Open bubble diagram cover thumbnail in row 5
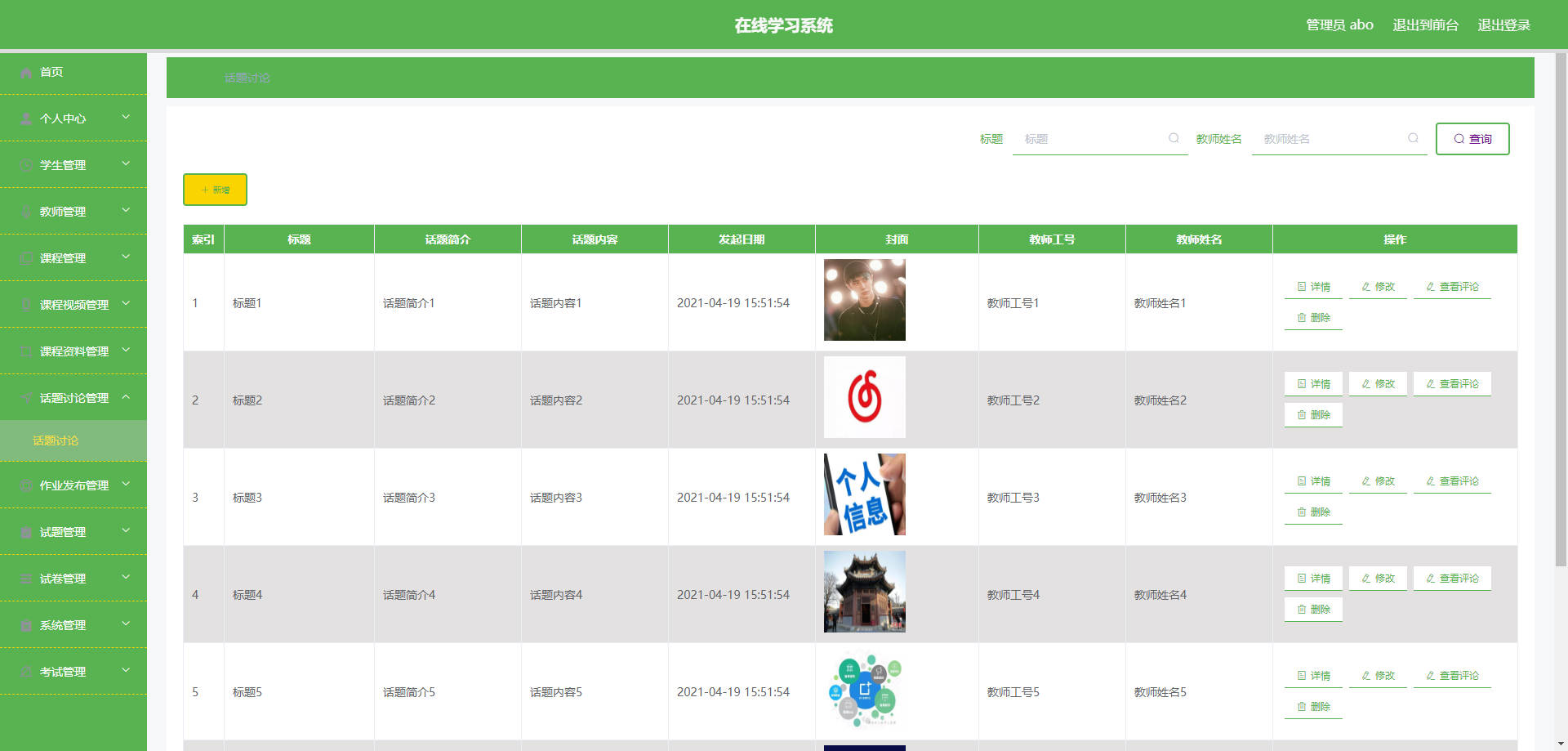This screenshot has width=1568, height=751. click(865, 689)
